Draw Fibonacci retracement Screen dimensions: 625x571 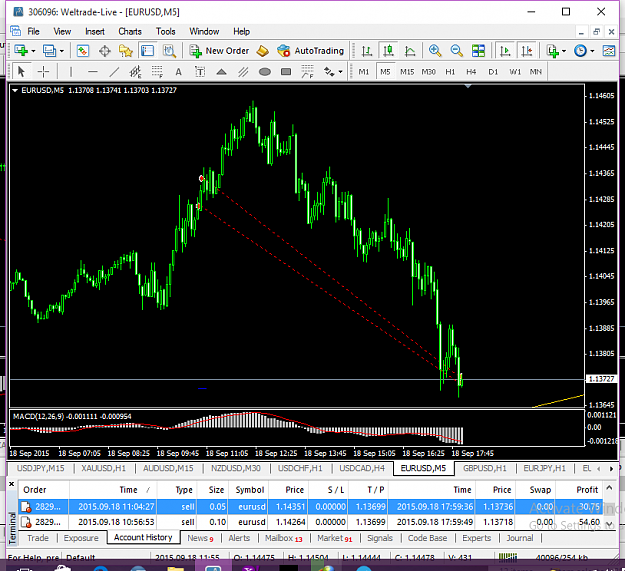point(157,72)
